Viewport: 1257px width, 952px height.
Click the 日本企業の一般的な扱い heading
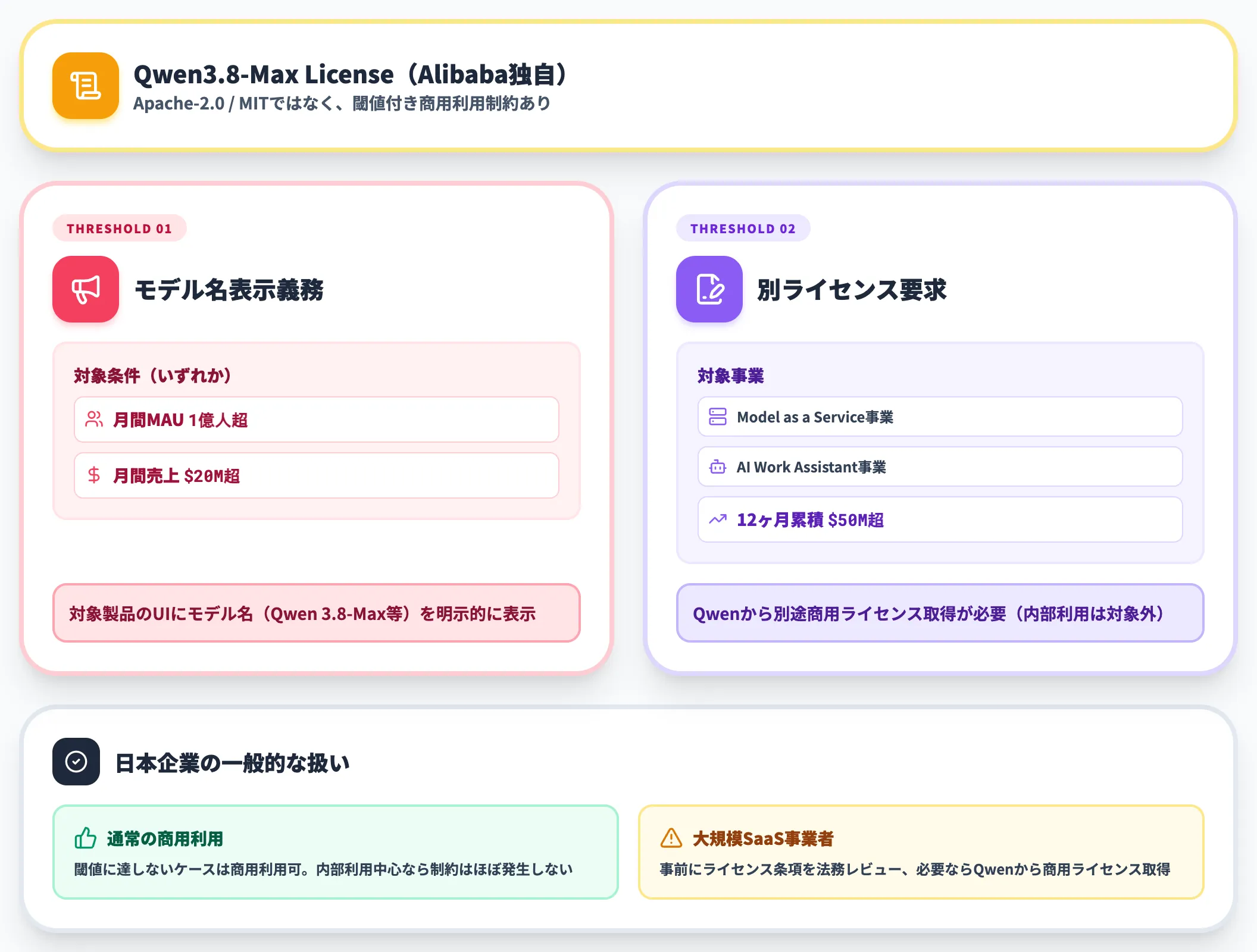232,763
